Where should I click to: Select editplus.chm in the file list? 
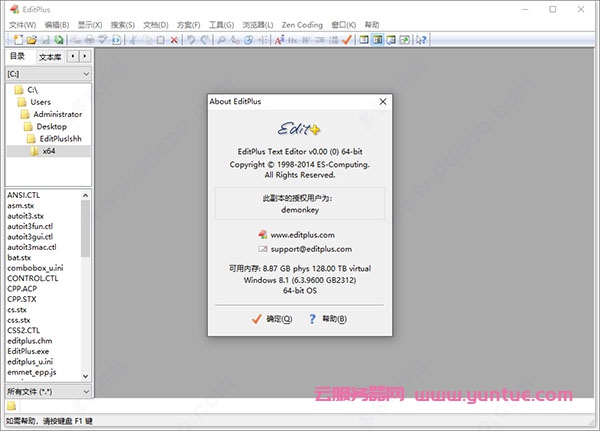point(30,341)
